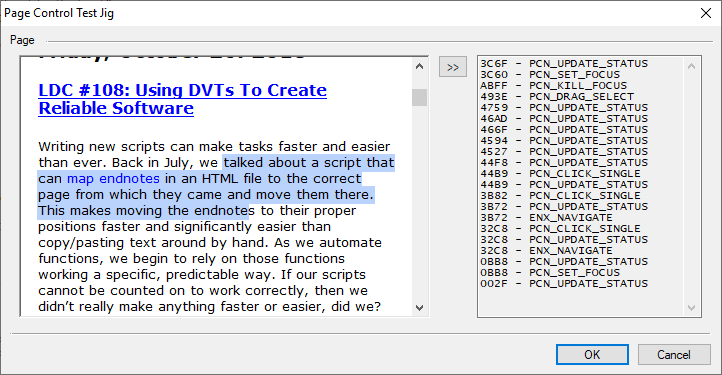Viewport: 722px width, 375px height.
Task: Select log line 3B72 ENX_NAVIGATE
Action: click(547, 218)
